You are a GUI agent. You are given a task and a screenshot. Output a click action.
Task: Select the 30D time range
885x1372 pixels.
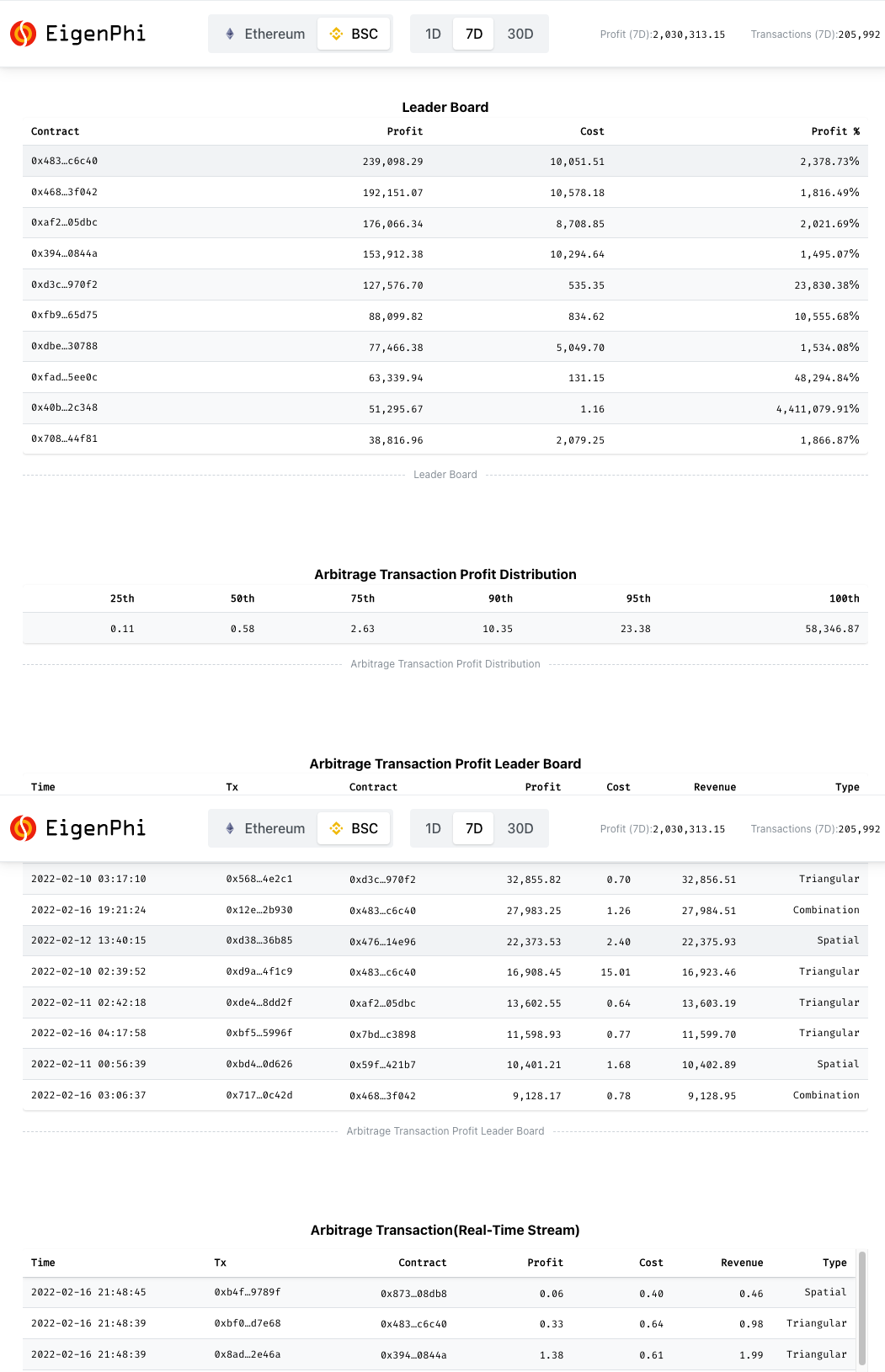tap(520, 34)
